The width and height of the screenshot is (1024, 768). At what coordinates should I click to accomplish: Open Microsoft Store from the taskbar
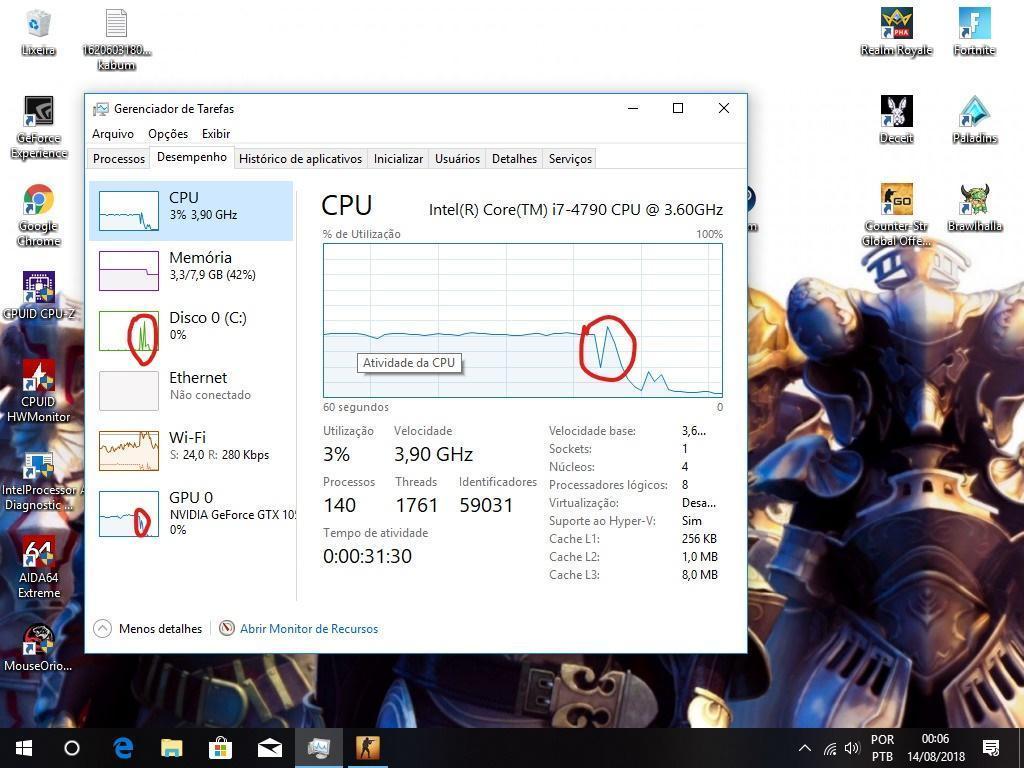[220, 748]
